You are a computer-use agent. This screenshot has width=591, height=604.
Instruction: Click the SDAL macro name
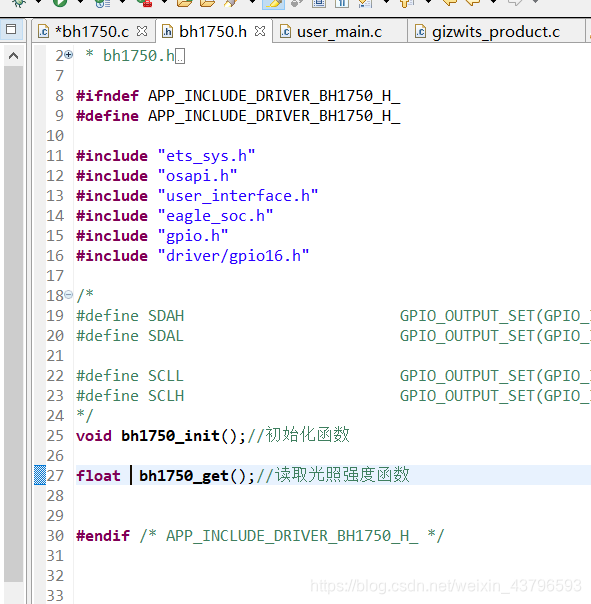coord(166,336)
